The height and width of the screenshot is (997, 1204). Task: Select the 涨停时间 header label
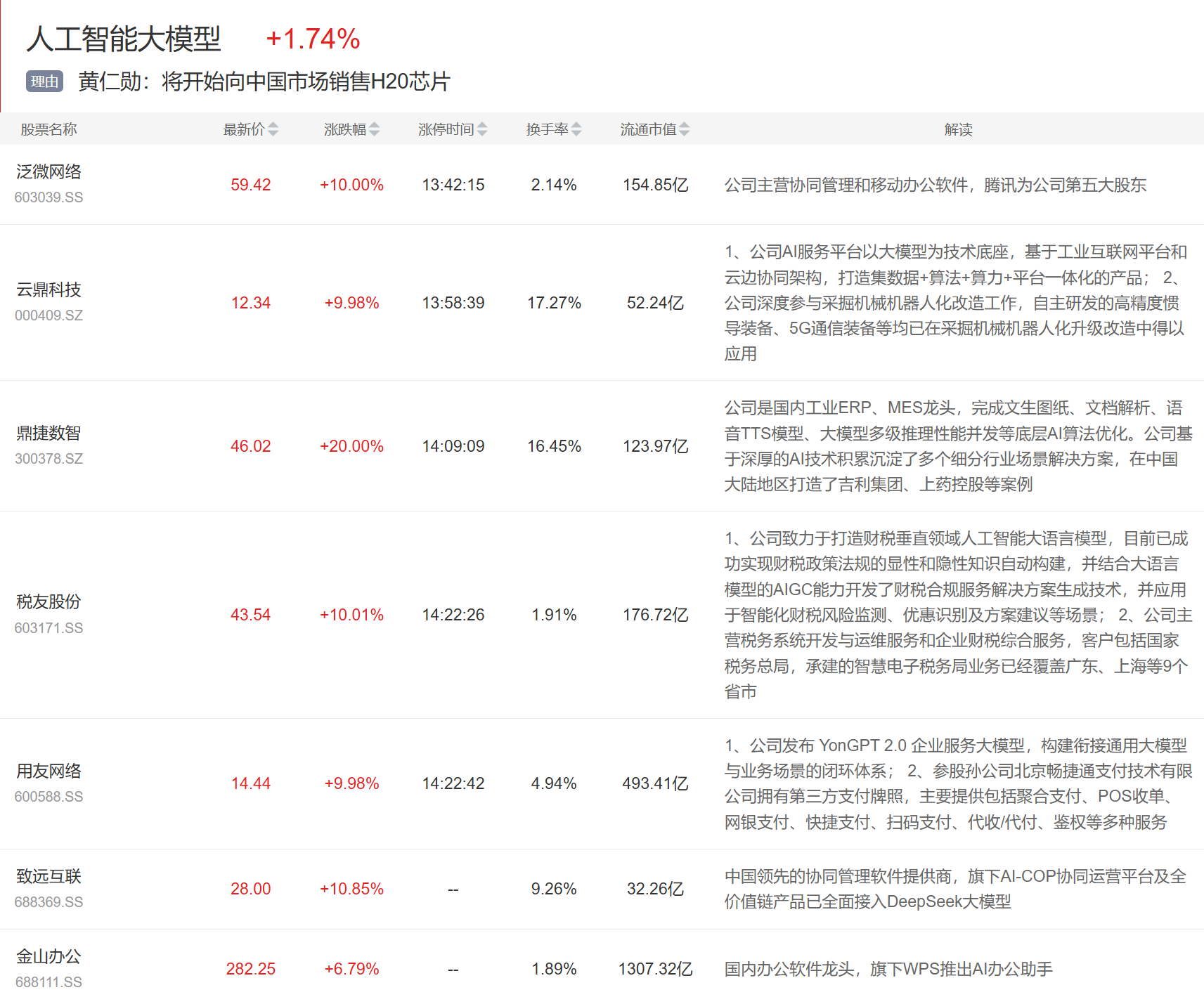446,129
